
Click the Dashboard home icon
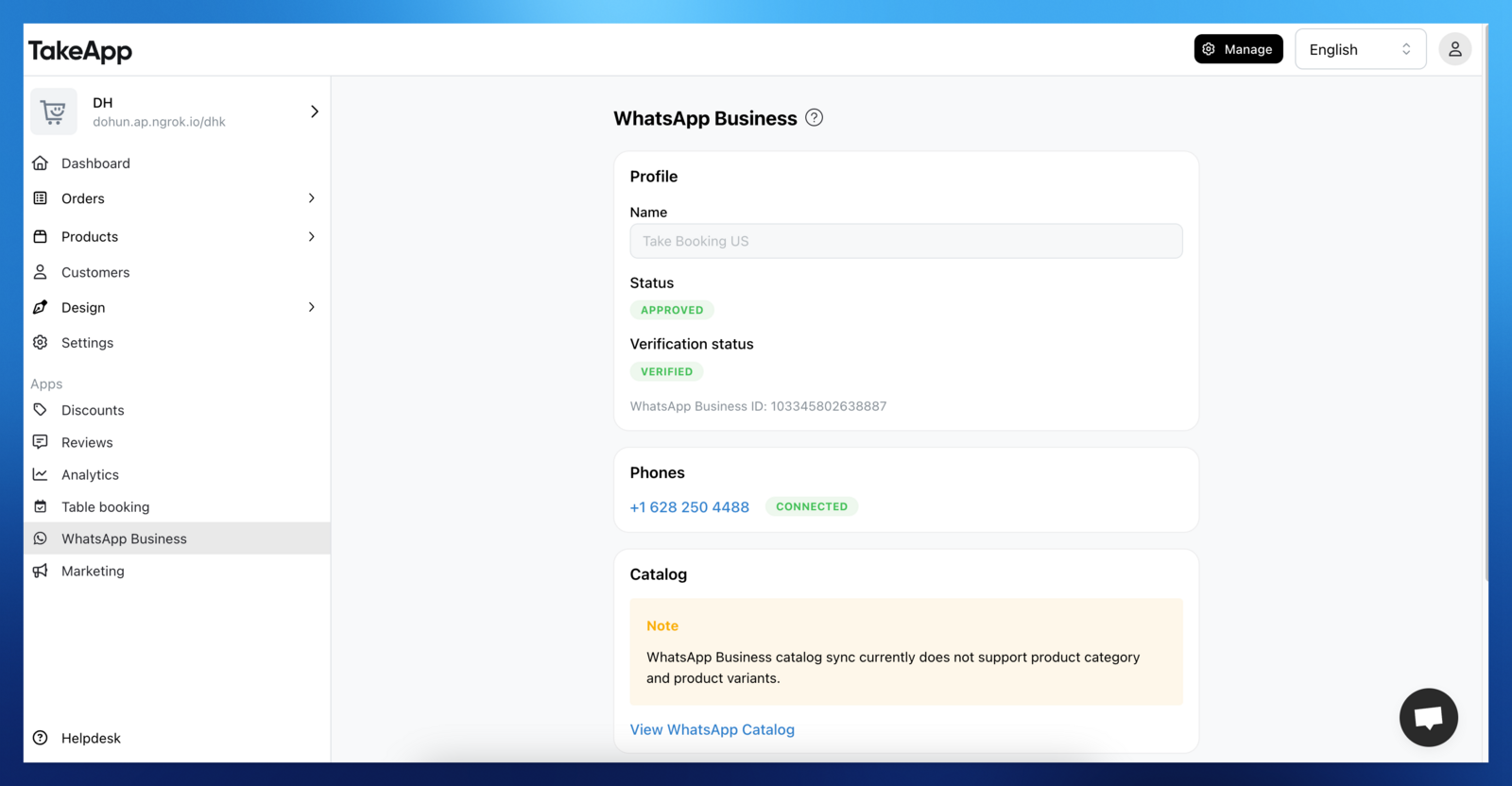pos(40,162)
